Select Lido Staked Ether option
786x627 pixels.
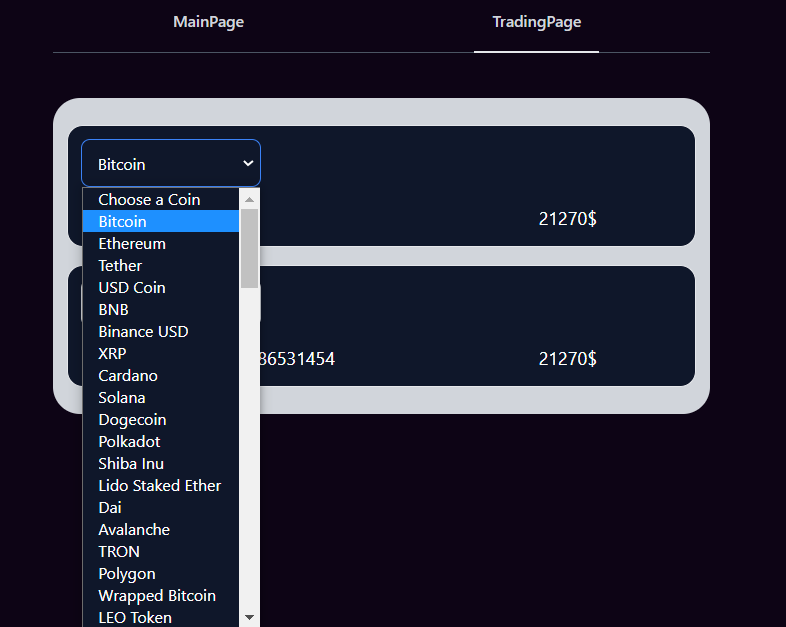161,486
